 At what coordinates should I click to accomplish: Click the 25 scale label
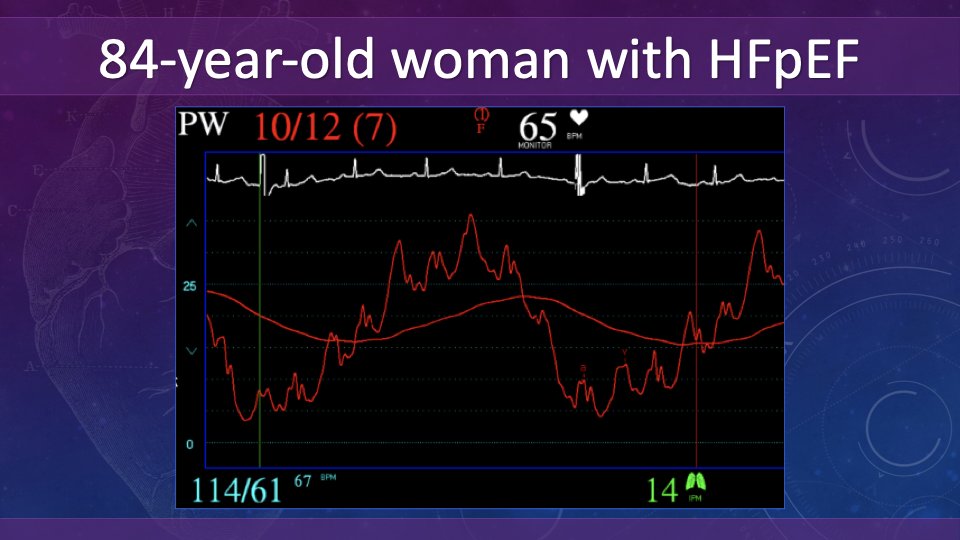point(190,287)
